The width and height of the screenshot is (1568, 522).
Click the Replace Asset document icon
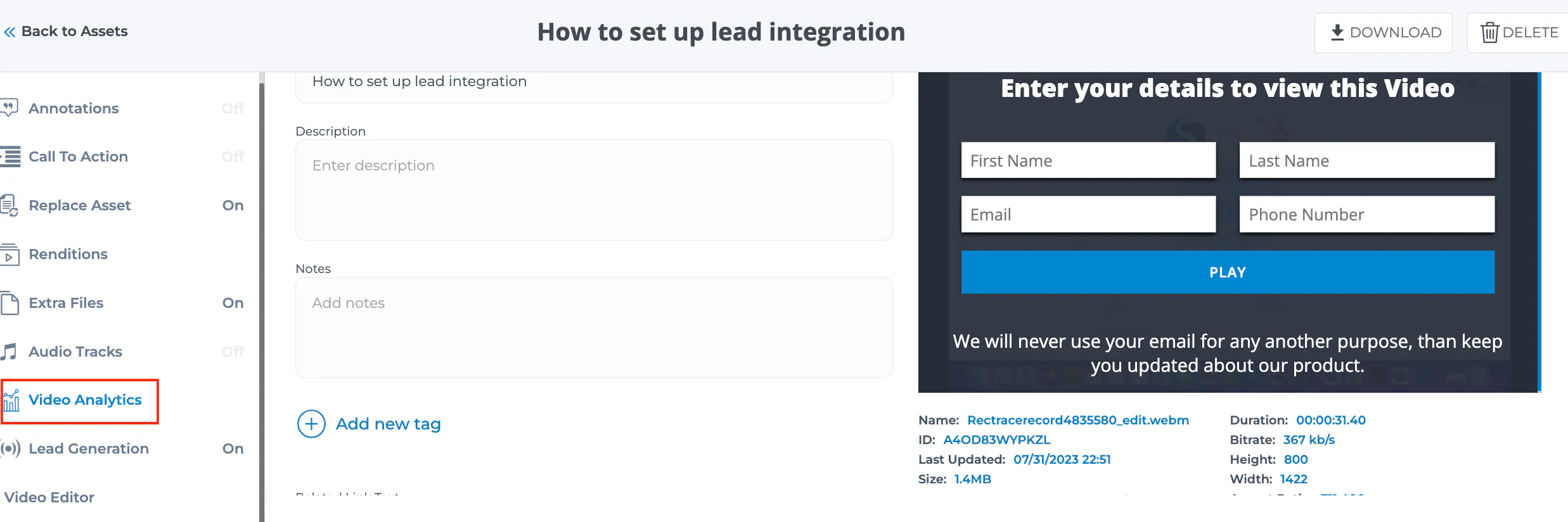9,205
